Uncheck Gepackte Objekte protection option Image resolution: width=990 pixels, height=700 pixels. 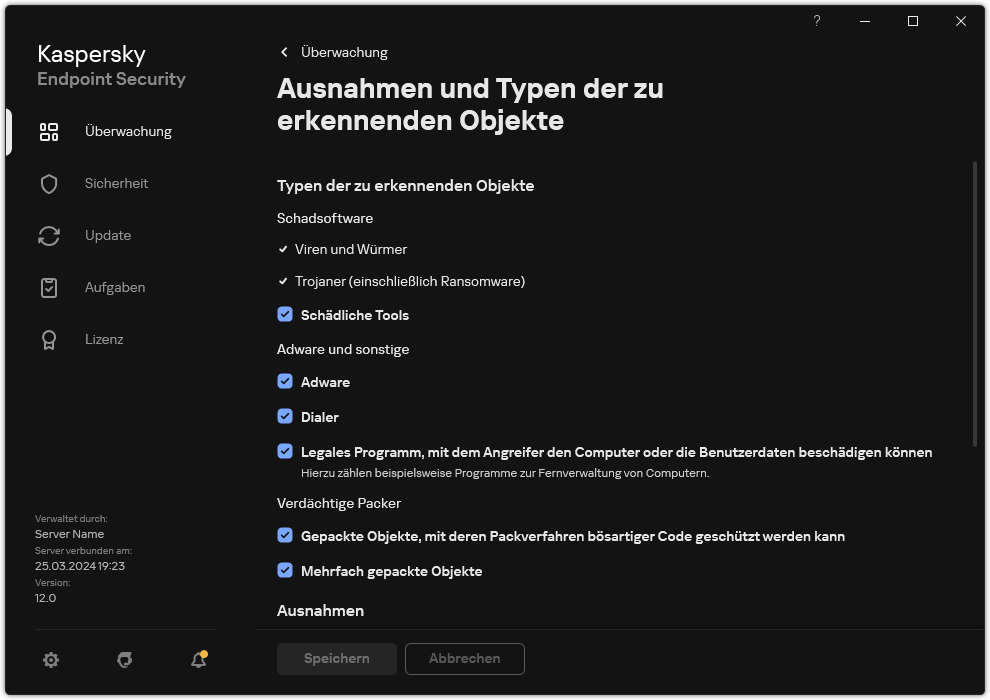285,536
